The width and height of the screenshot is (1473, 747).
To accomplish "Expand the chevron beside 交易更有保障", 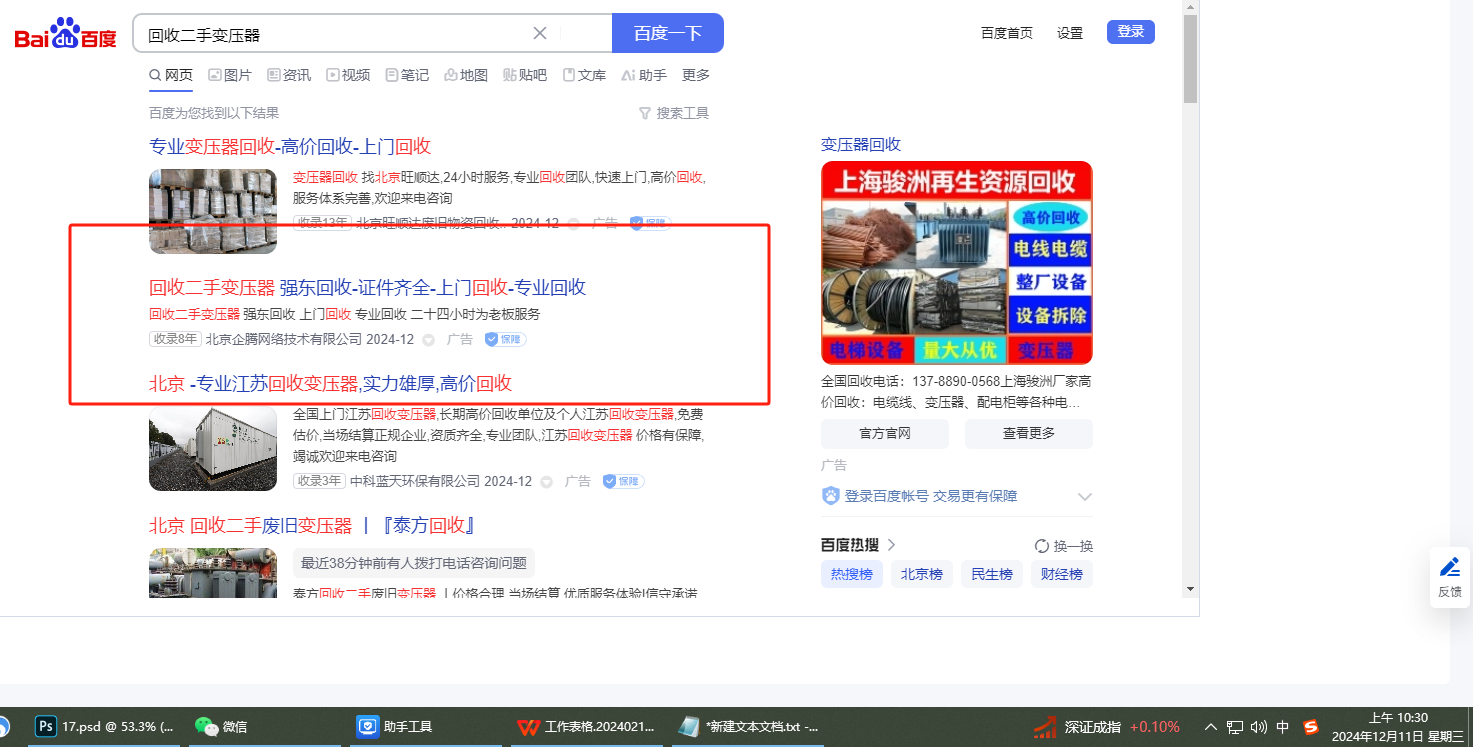I will [1085, 497].
